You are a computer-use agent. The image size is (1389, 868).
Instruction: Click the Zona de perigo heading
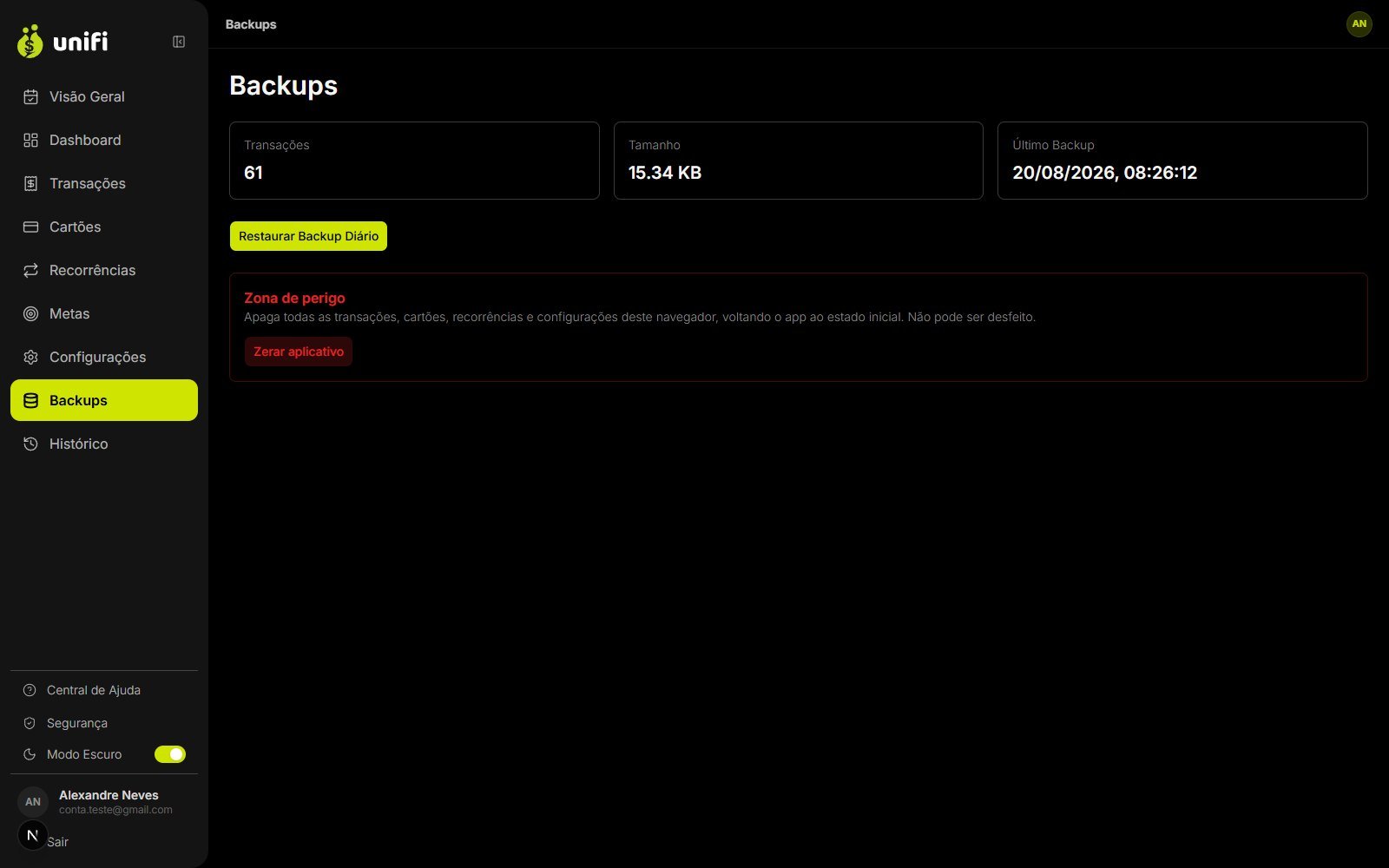(294, 298)
